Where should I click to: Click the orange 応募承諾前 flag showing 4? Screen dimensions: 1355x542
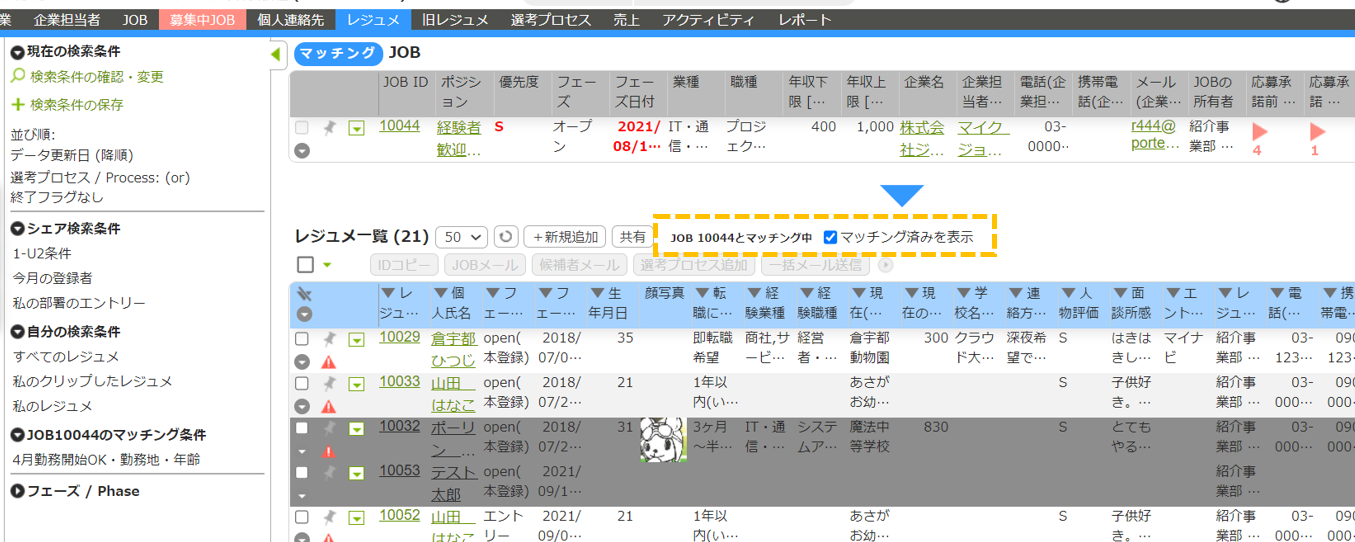[x=1259, y=132]
